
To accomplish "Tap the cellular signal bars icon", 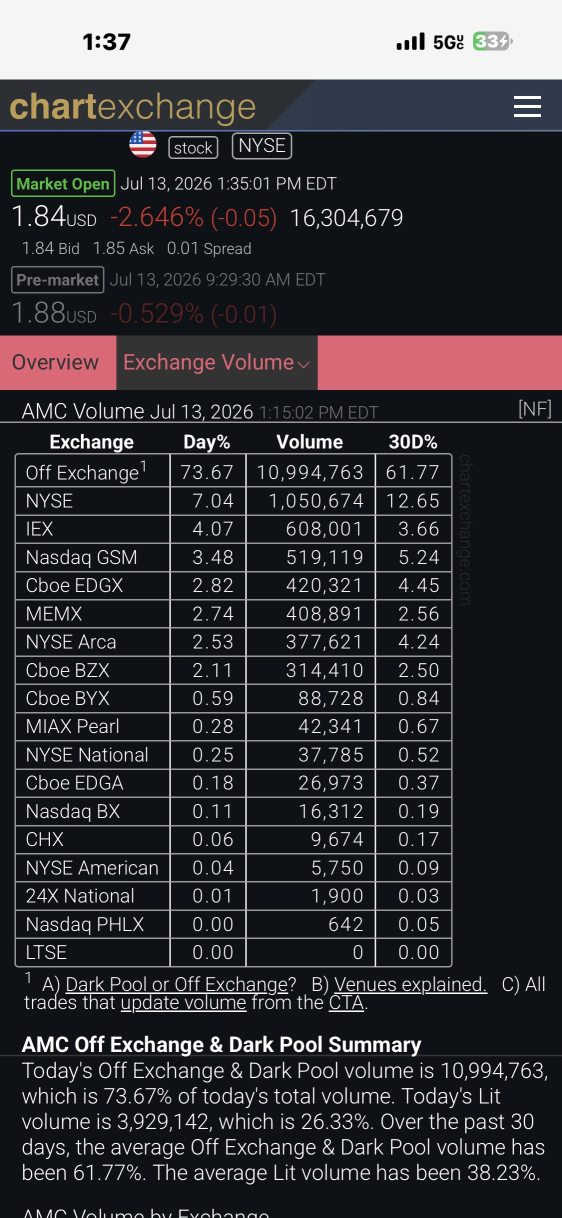I will (x=410, y=42).
